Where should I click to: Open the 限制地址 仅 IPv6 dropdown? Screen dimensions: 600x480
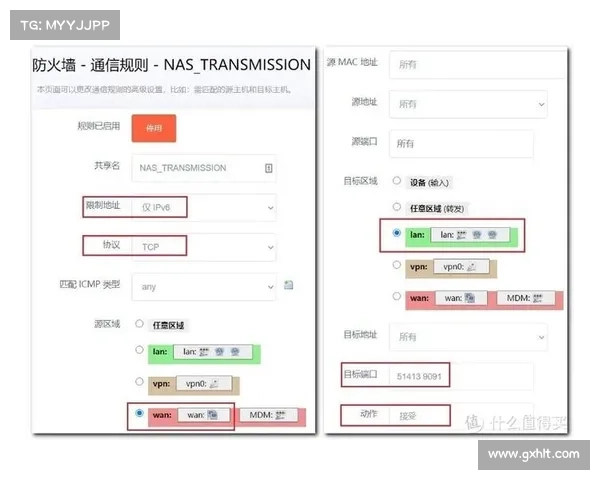pyautogui.click(x=204, y=207)
